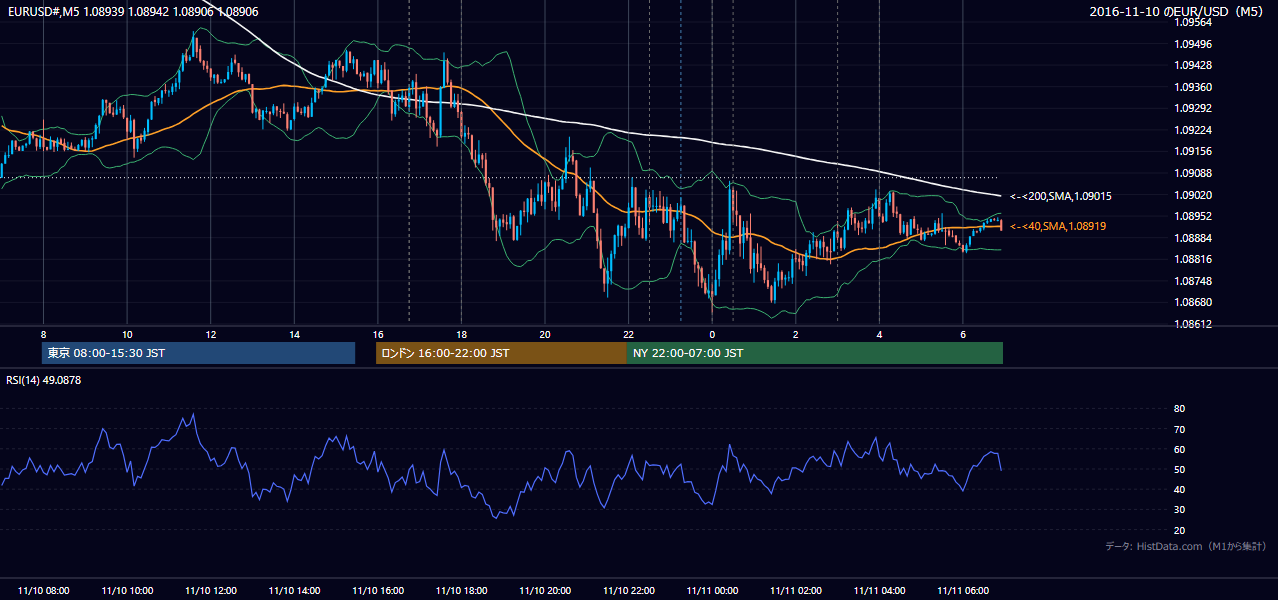
Task: Click the 11/10 14:00 time axis label
Action: pyautogui.click(x=294, y=591)
